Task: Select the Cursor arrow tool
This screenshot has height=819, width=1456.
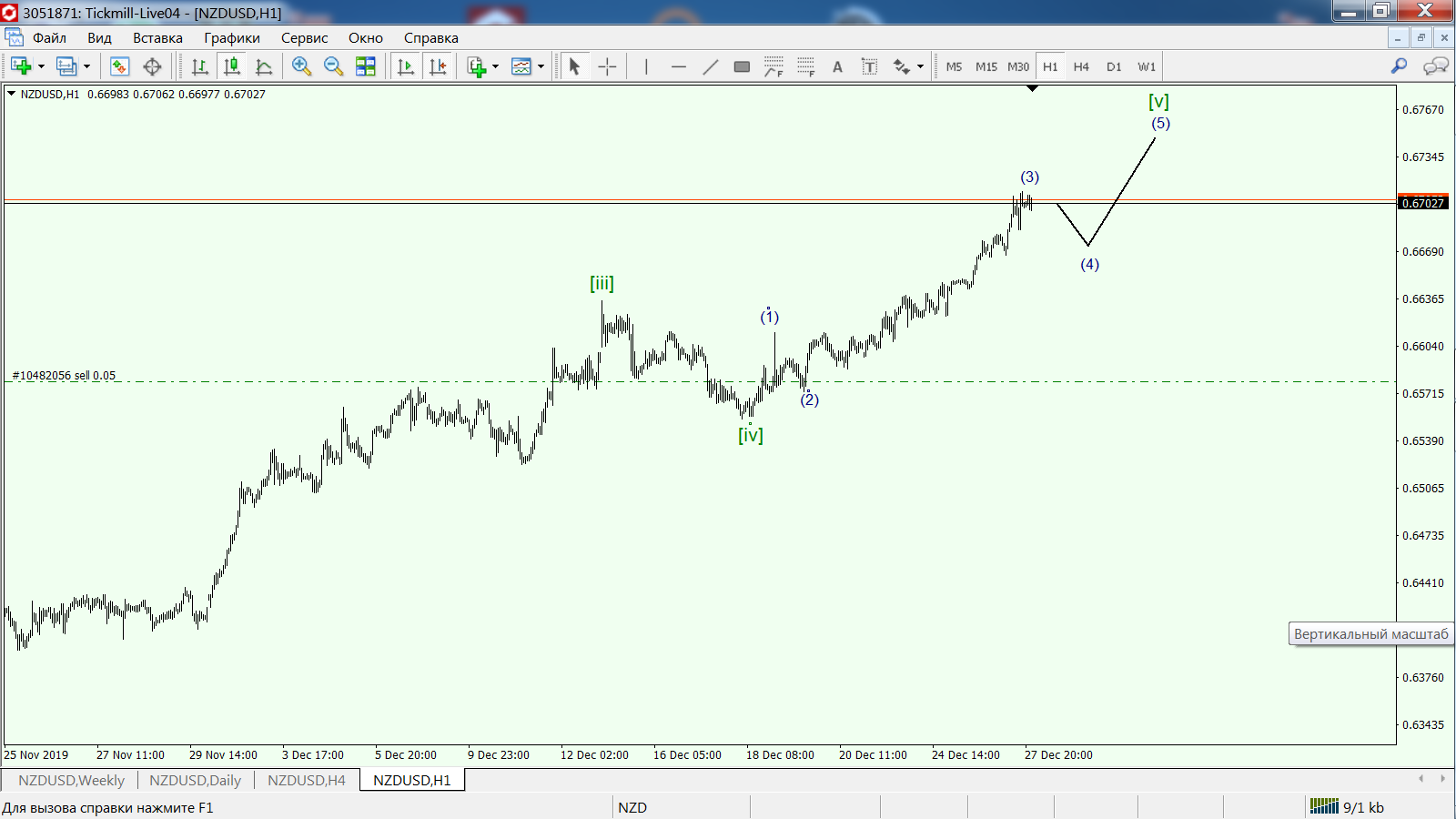Action: [x=574, y=66]
